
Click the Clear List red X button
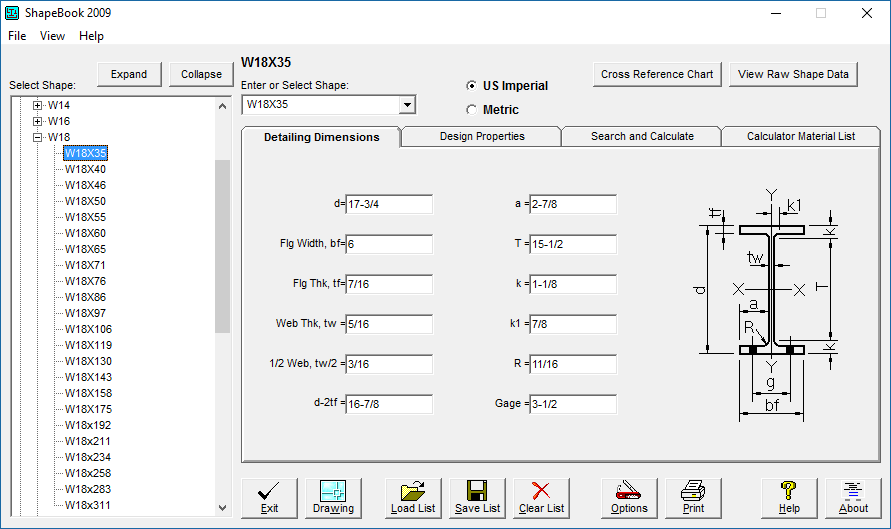pos(542,498)
